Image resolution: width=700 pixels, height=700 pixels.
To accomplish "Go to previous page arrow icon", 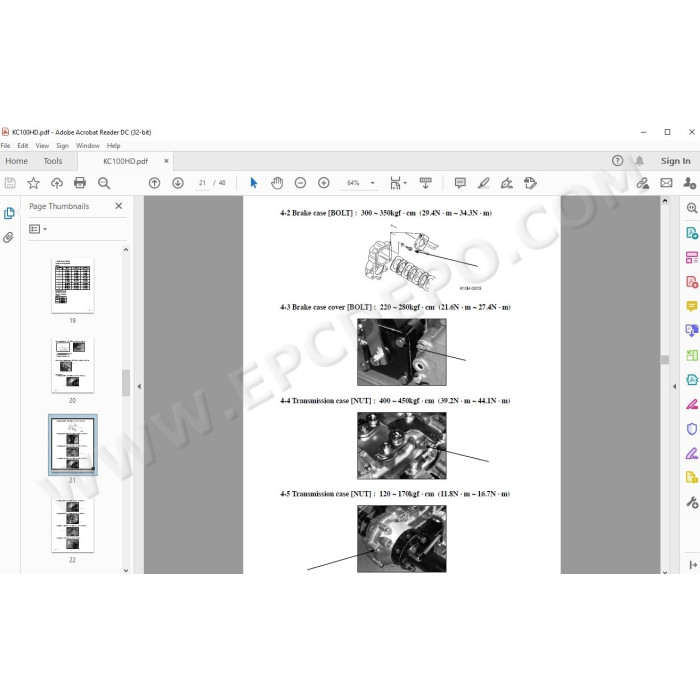I will click(154, 183).
